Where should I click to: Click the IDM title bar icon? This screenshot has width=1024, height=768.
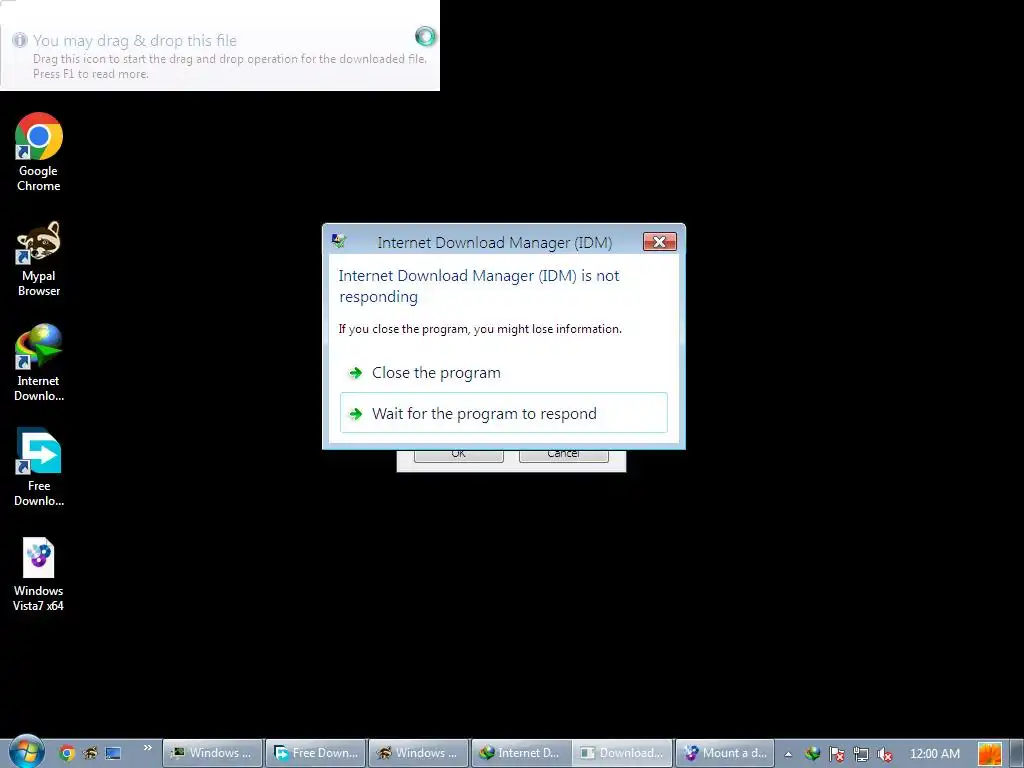339,242
